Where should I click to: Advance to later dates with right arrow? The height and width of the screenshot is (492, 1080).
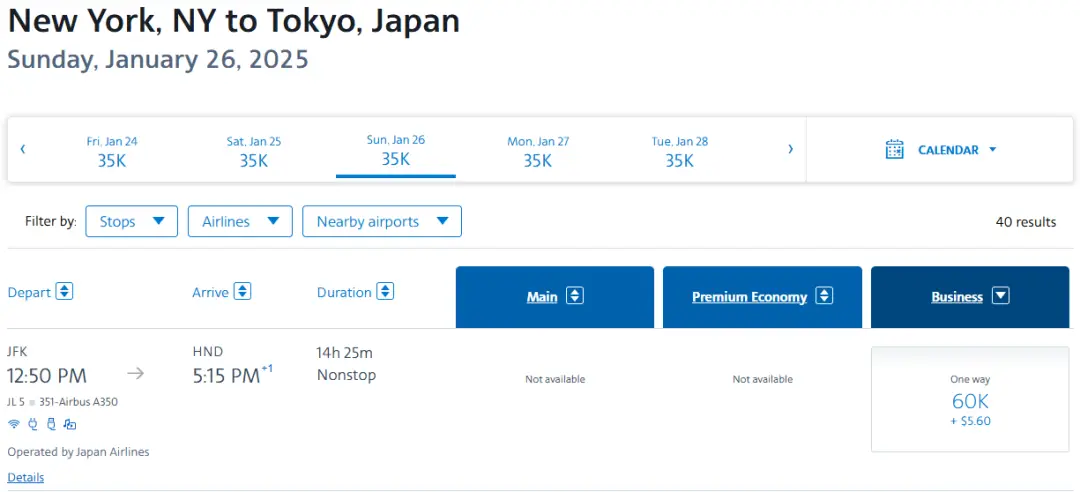[790, 150]
